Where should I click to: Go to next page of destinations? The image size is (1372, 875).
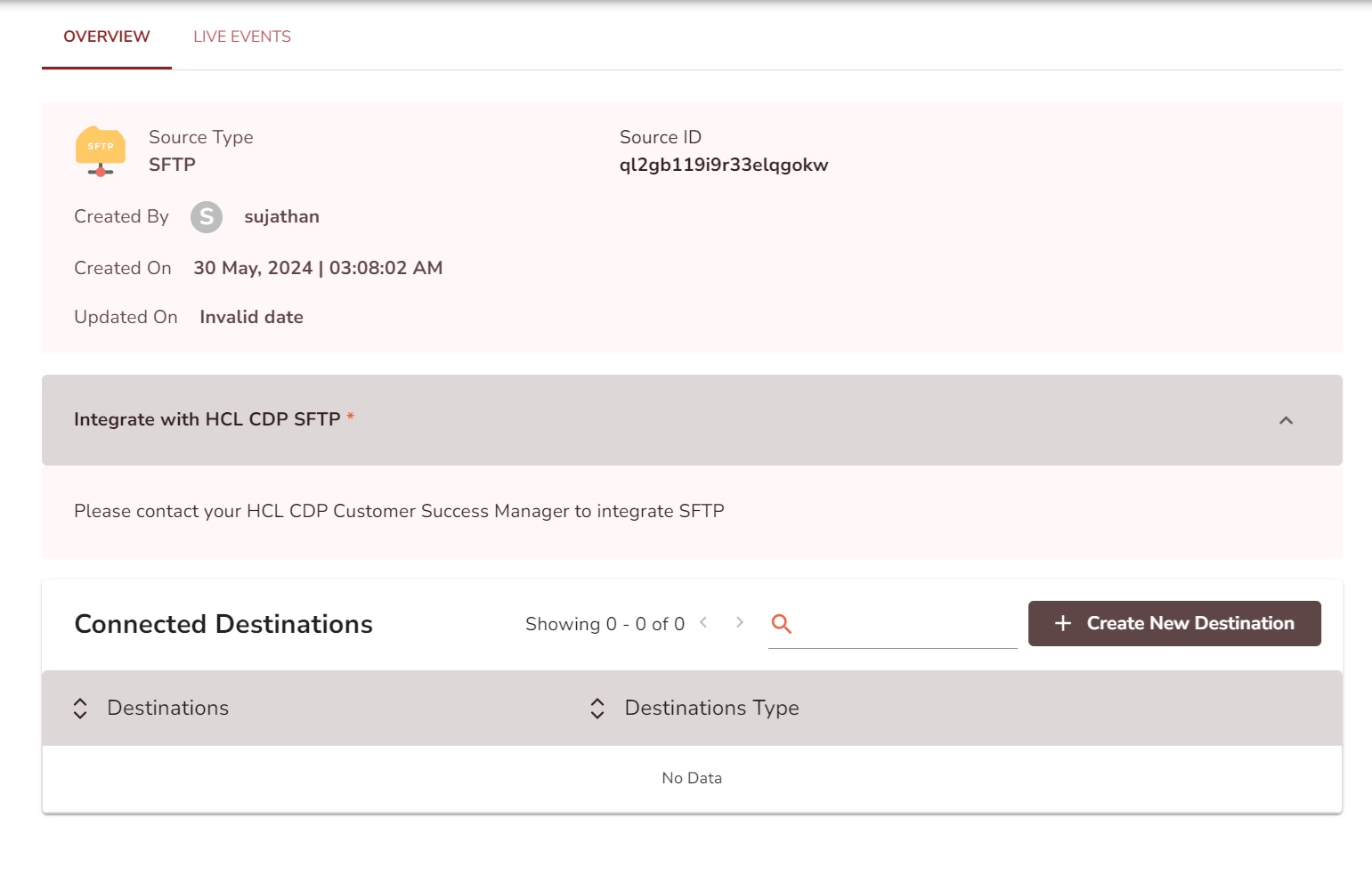pyautogui.click(x=739, y=623)
